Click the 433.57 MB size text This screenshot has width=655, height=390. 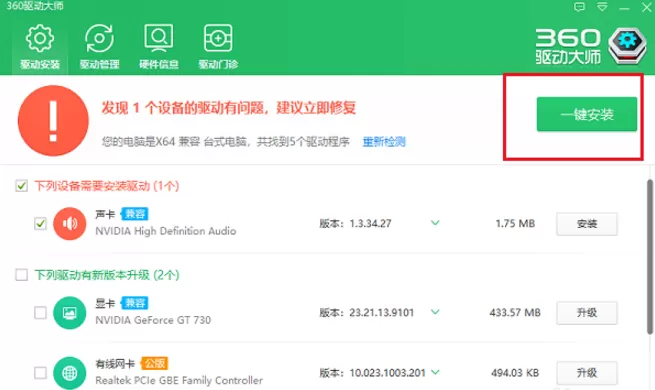coord(515,313)
